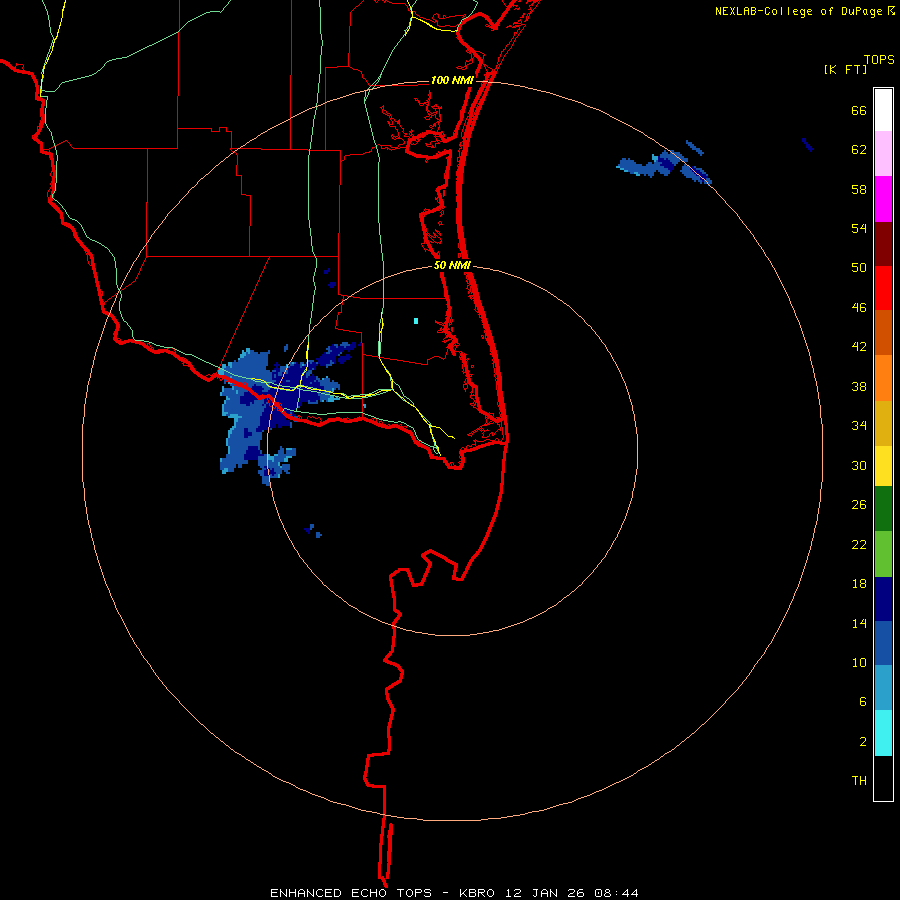Image resolution: width=900 pixels, height=900 pixels.
Task: Click the "34" legend value
Action: tap(859, 426)
